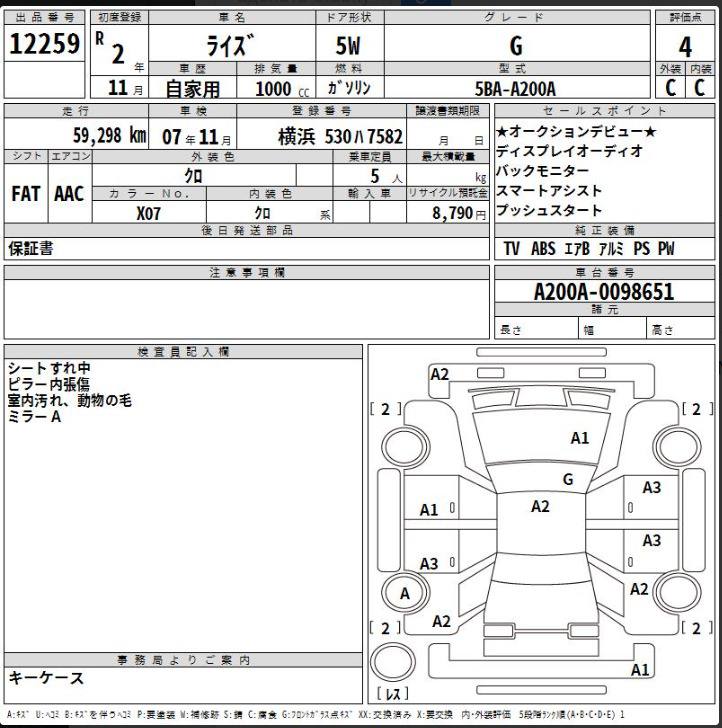Select the inspection date 07年11月

196,137
